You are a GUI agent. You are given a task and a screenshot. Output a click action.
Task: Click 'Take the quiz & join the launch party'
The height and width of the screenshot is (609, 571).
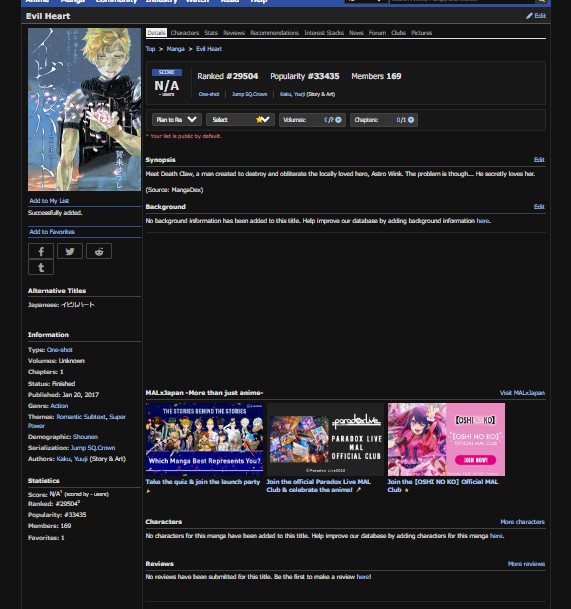[x=202, y=482]
